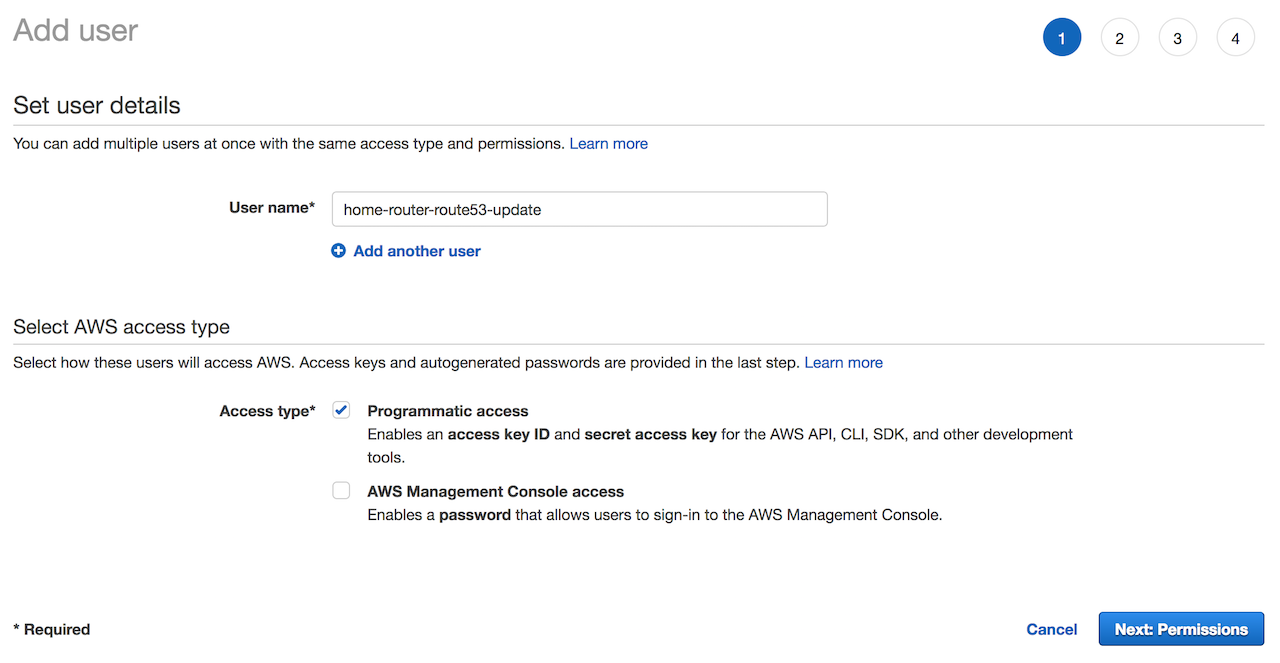This screenshot has width=1280, height=663.
Task: Click the Select AWS access type heading
Action: coord(121,326)
